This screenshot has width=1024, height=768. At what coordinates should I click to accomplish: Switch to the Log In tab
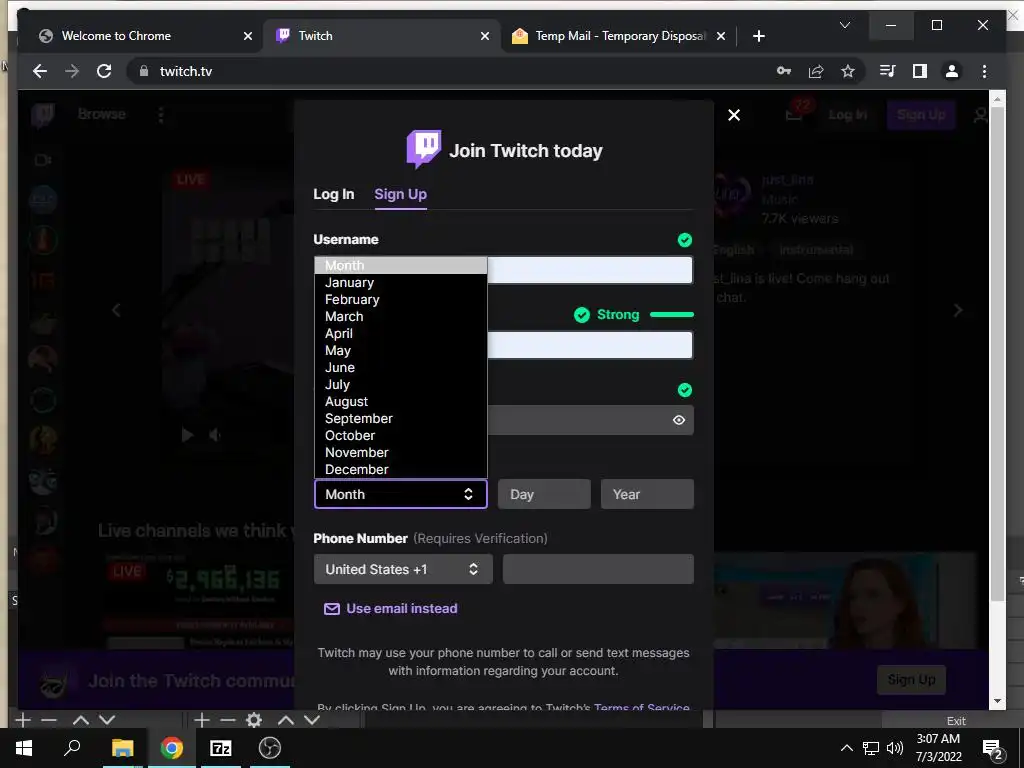[x=334, y=195]
